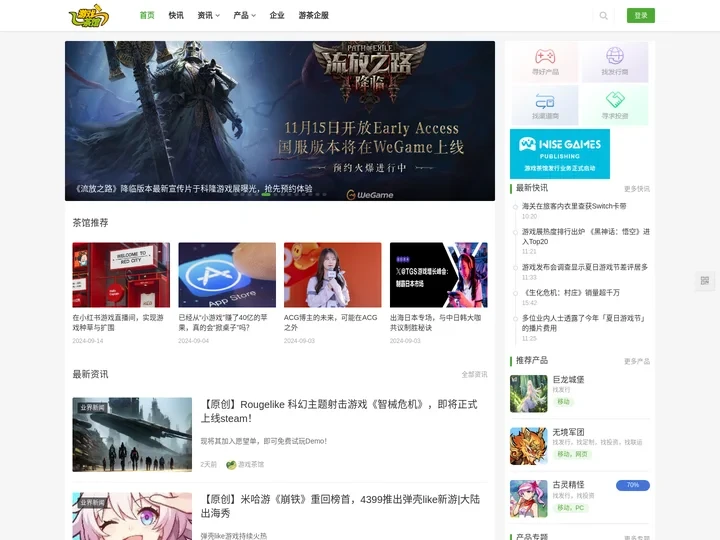This screenshot has height=540, width=720.
Task: Click the 游戏茶馆 author avatar icon
Action: (x=231, y=465)
